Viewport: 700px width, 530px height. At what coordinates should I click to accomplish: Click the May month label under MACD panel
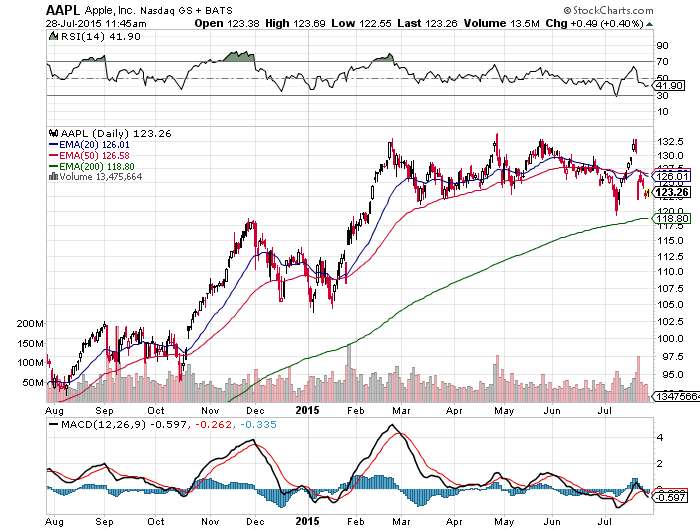pyautogui.click(x=504, y=522)
